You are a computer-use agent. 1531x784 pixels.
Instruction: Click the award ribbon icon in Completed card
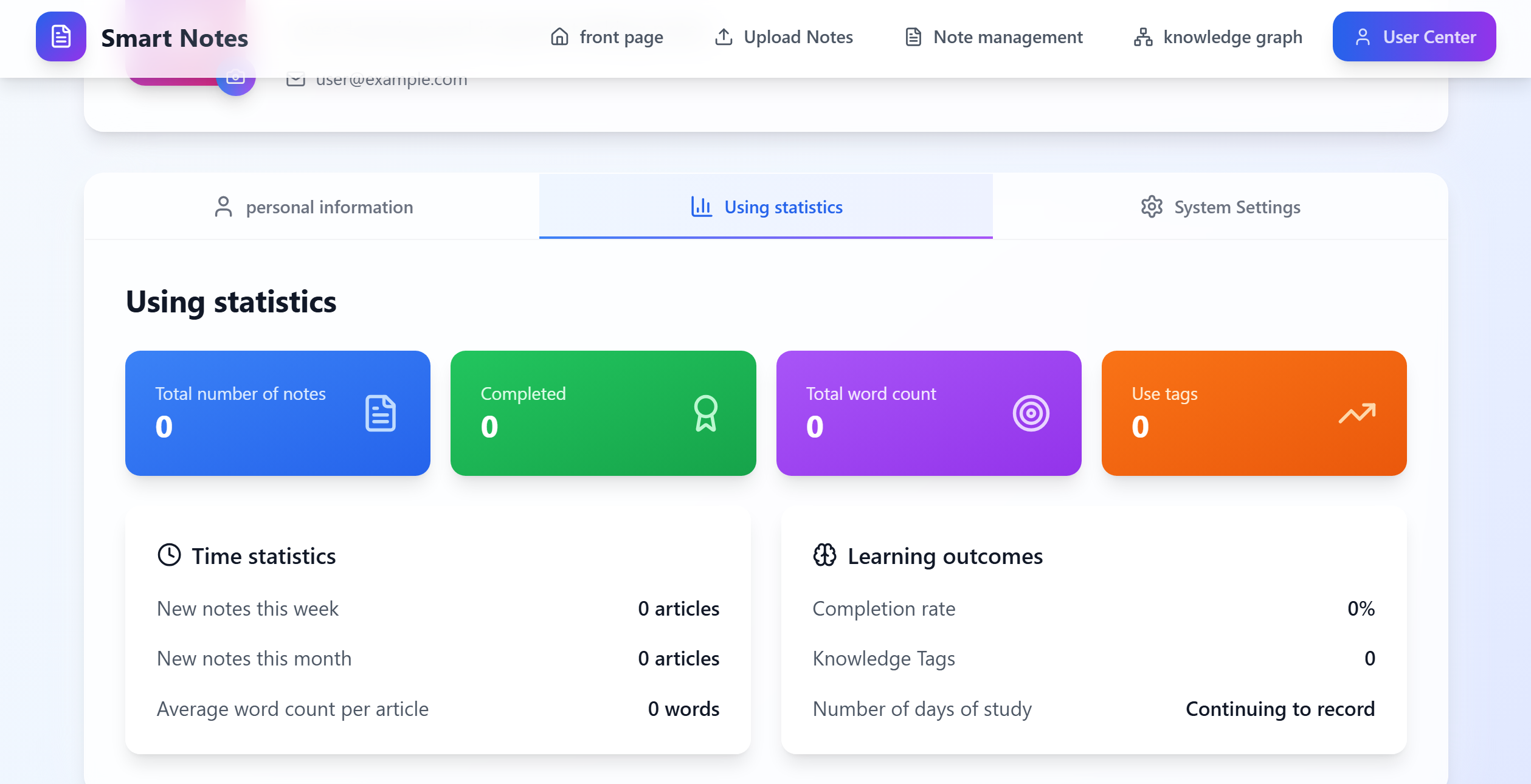705,413
